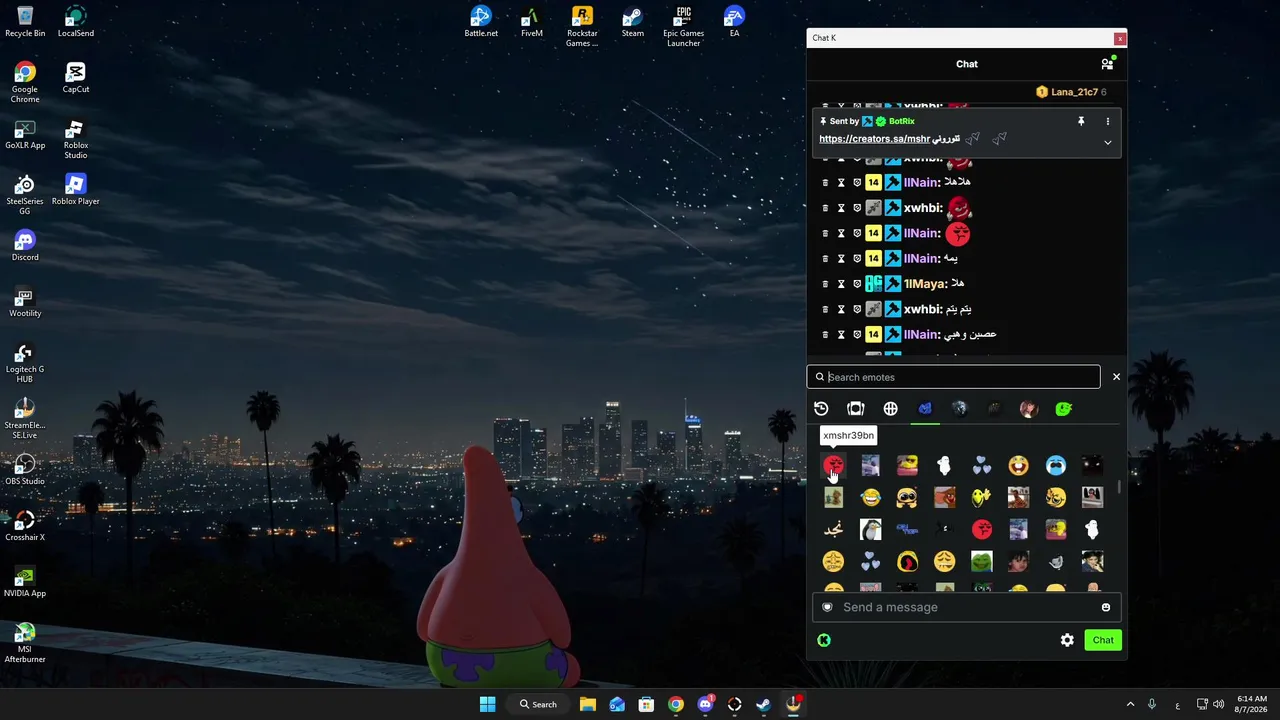Viewport: 1280px width, 720px height.
Task: Click the Send a message input
Action: point(967,607)
